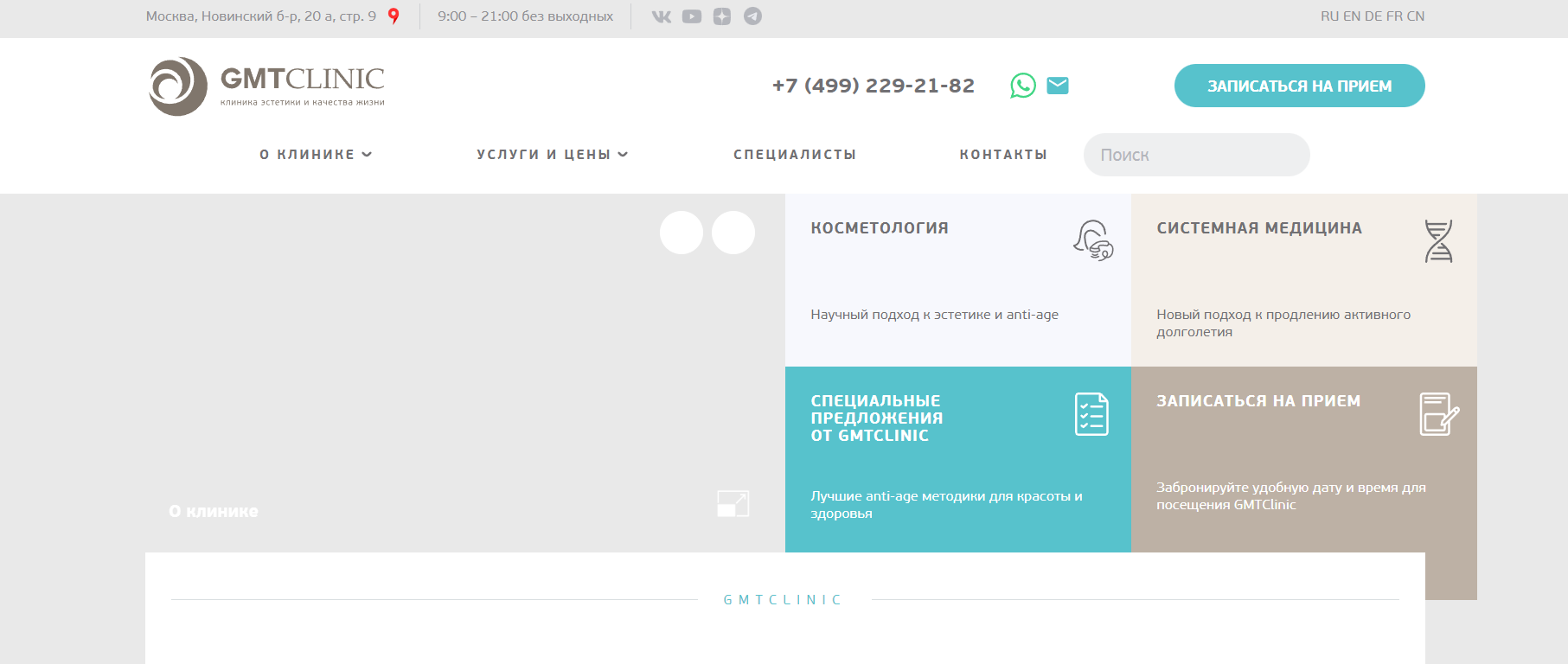Call the +7 (499) 229-21-82 number

point(874,86)
